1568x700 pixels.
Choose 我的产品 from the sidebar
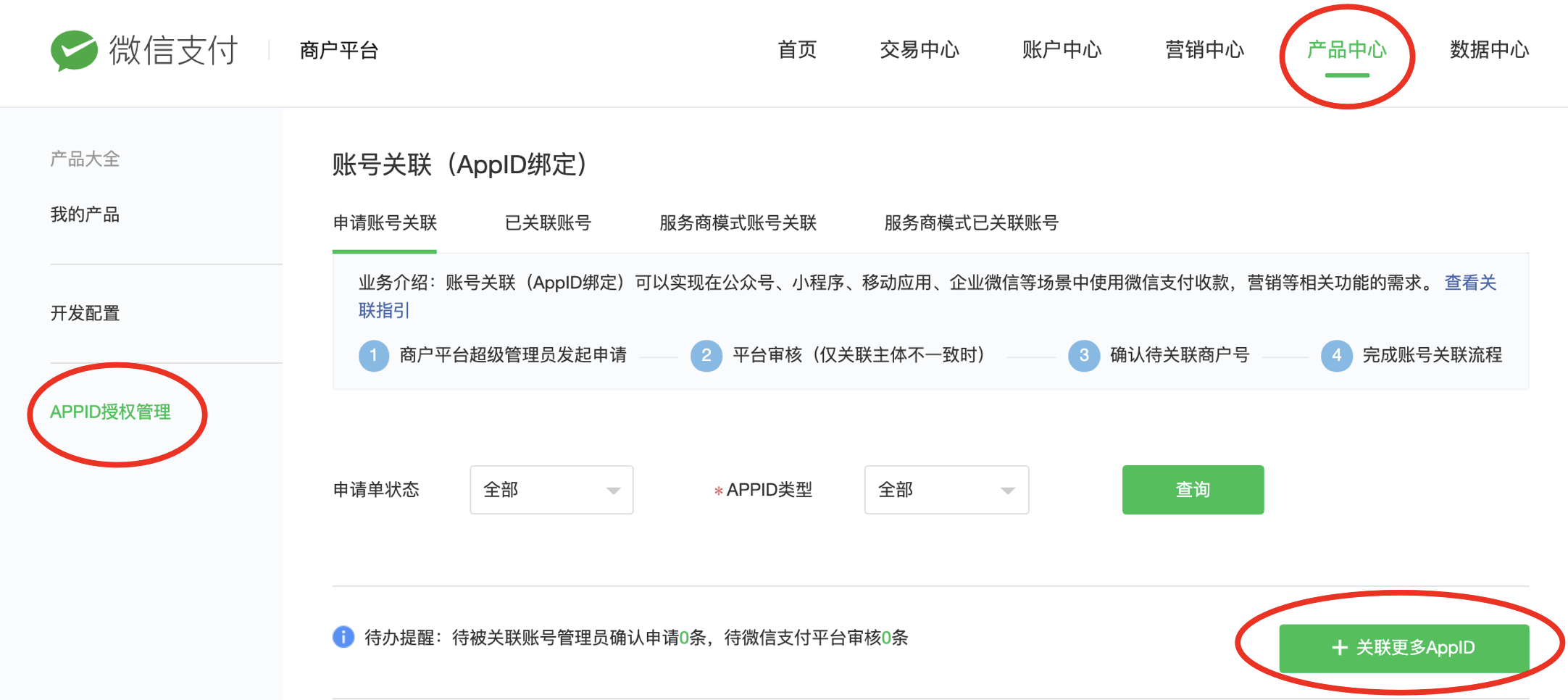(85, 215)
